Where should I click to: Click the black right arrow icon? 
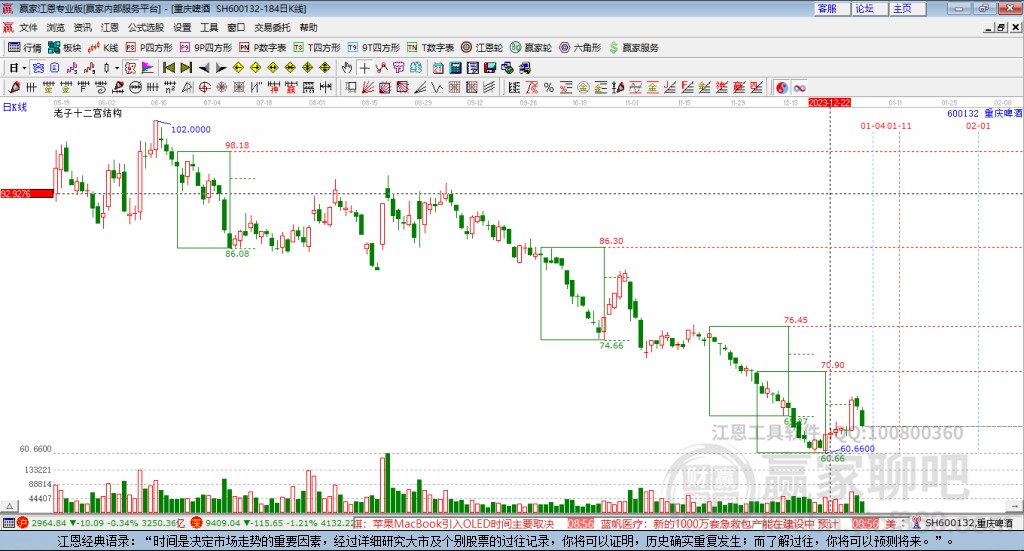(x=221, y=68)
